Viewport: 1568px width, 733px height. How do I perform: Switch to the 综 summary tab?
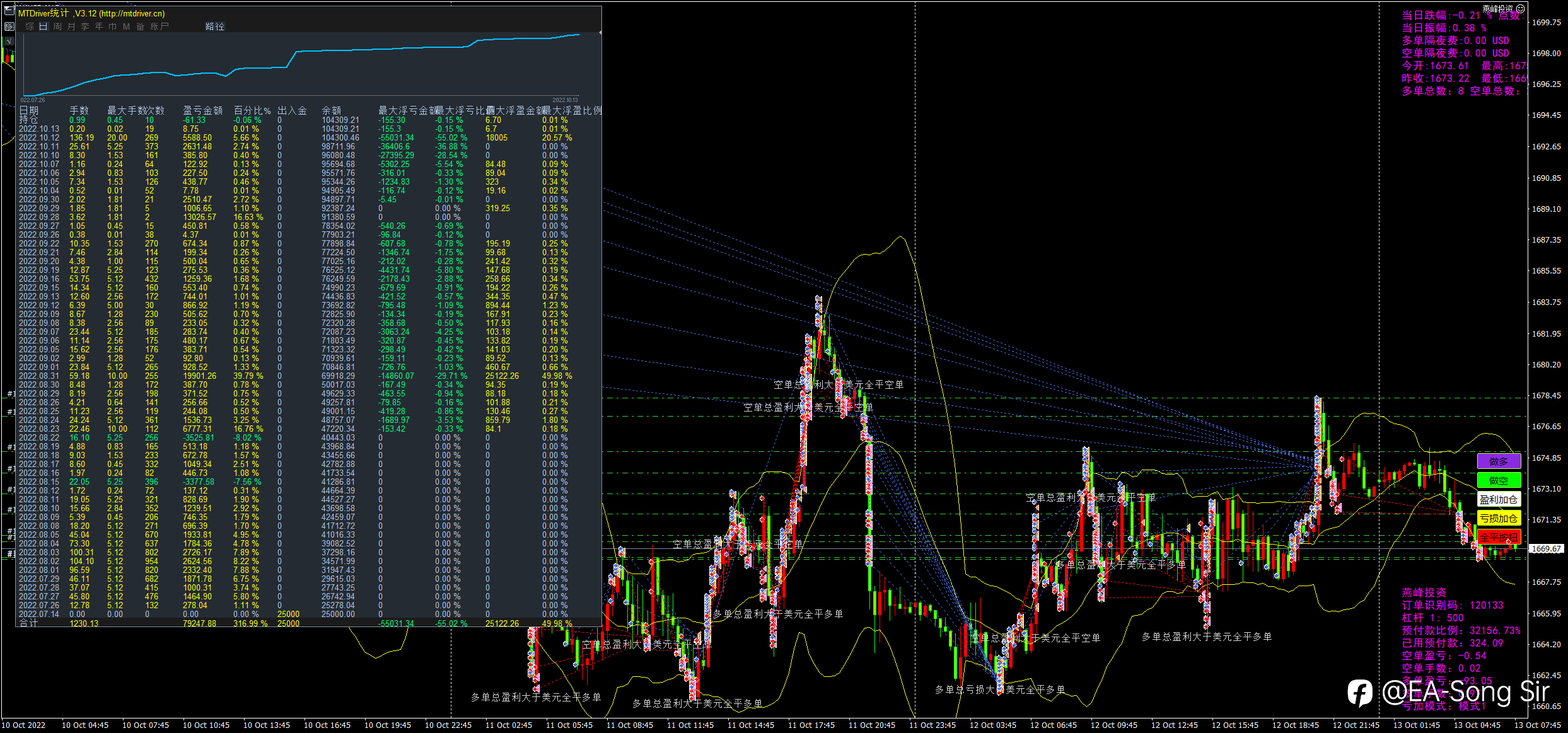tap(30, 26)
